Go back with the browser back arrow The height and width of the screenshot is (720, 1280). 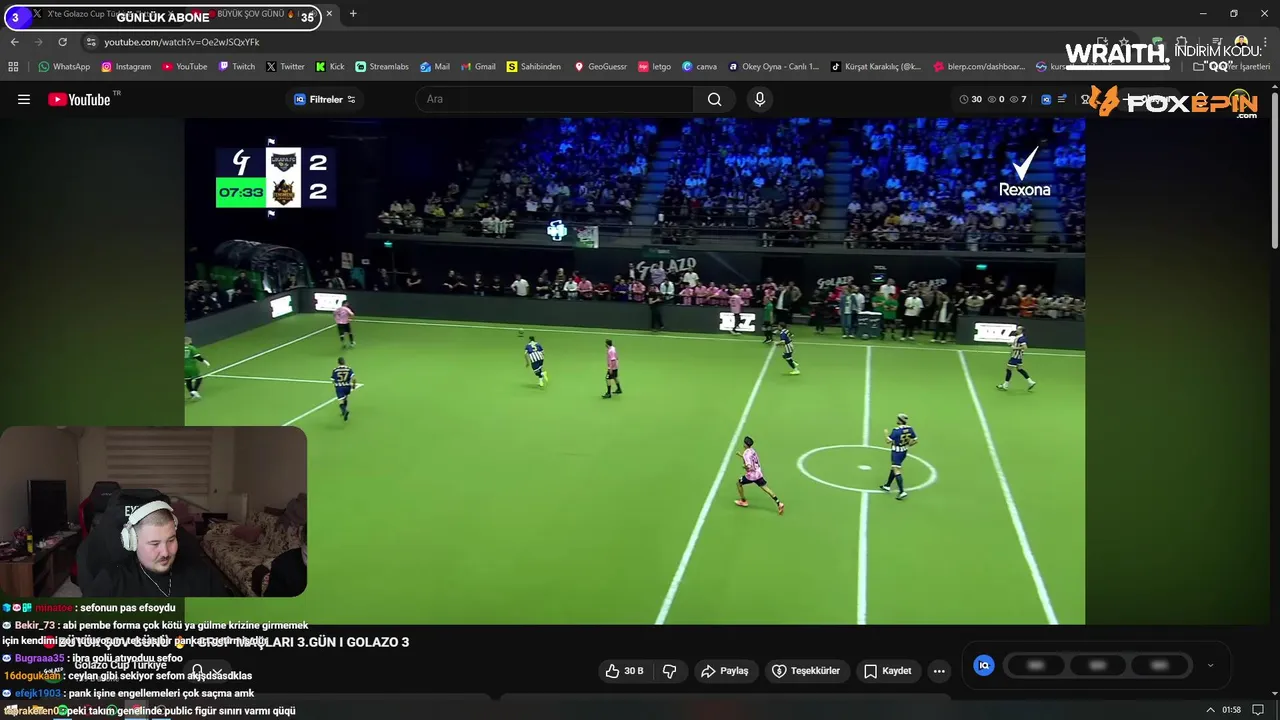(x=14, y=42)
